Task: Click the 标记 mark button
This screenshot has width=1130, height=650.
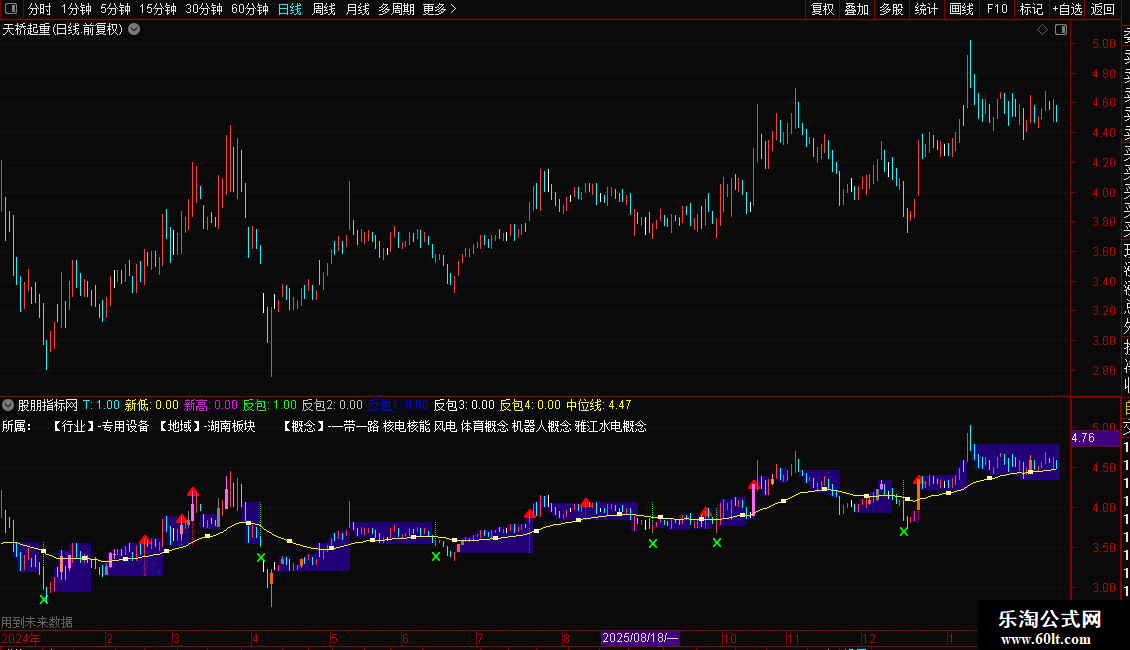Action: tap(1031, 9)
